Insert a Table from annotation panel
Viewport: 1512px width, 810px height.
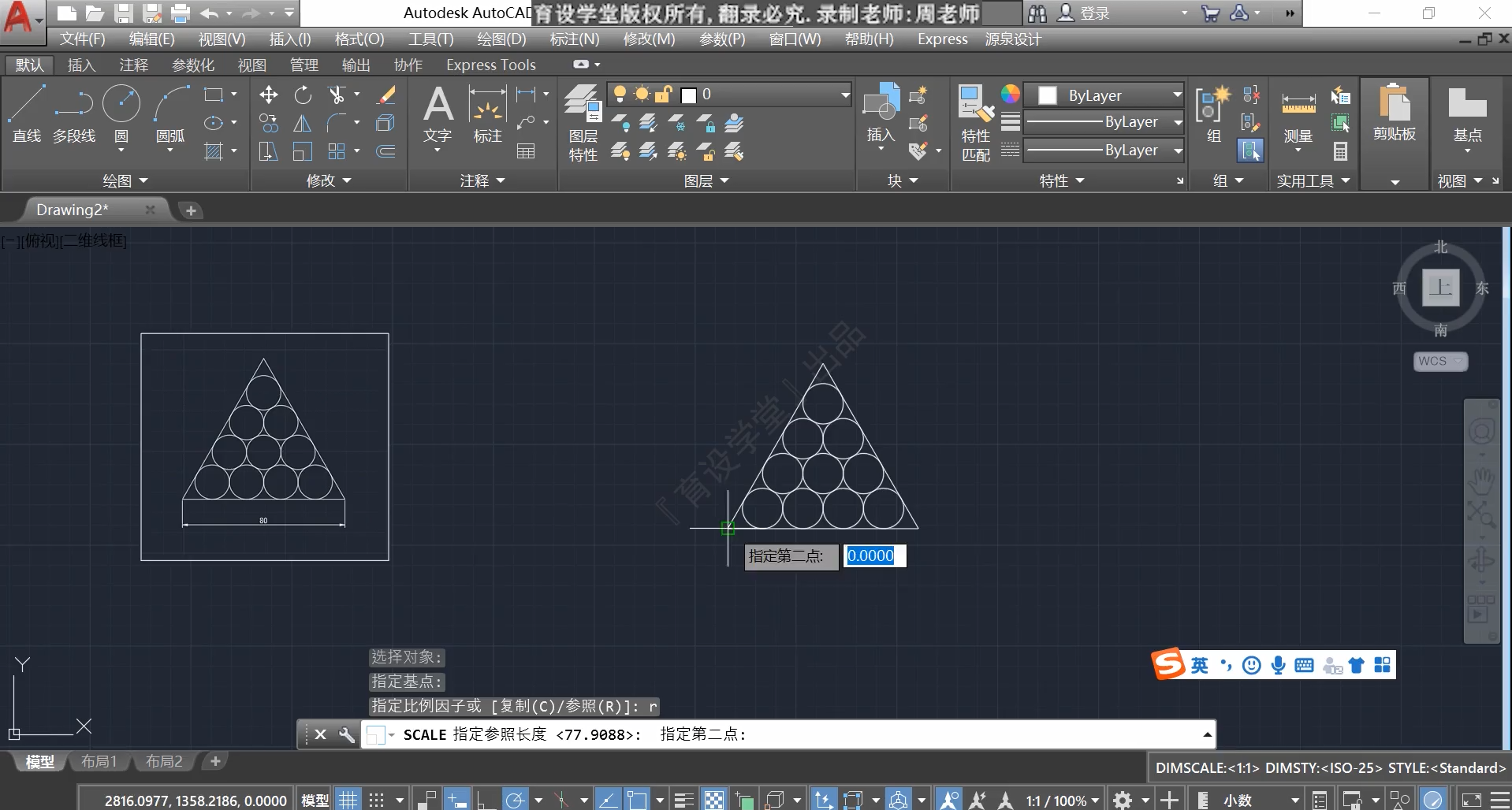coord(526,150)
